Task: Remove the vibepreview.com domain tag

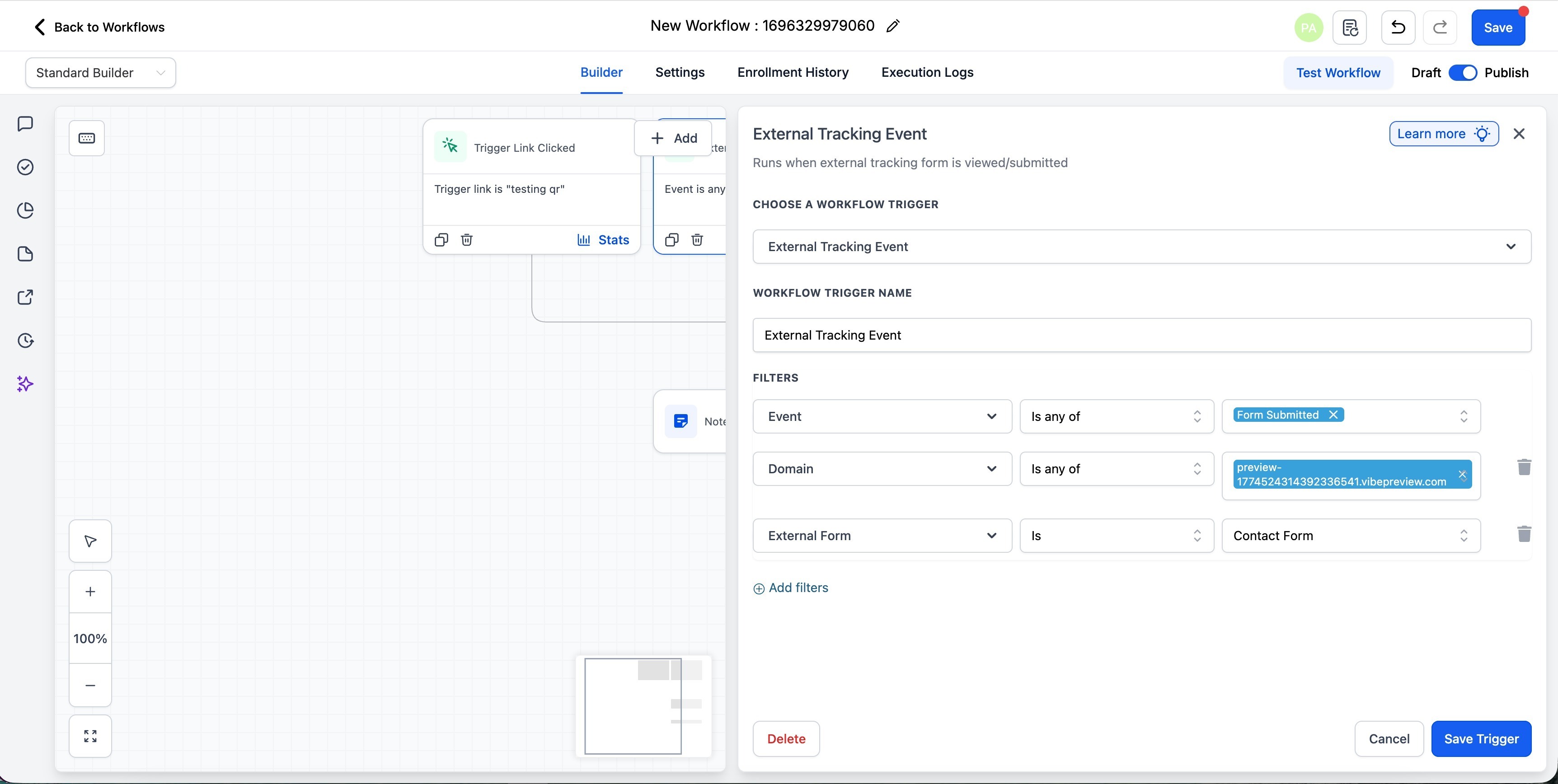Action: point(1463,475)
